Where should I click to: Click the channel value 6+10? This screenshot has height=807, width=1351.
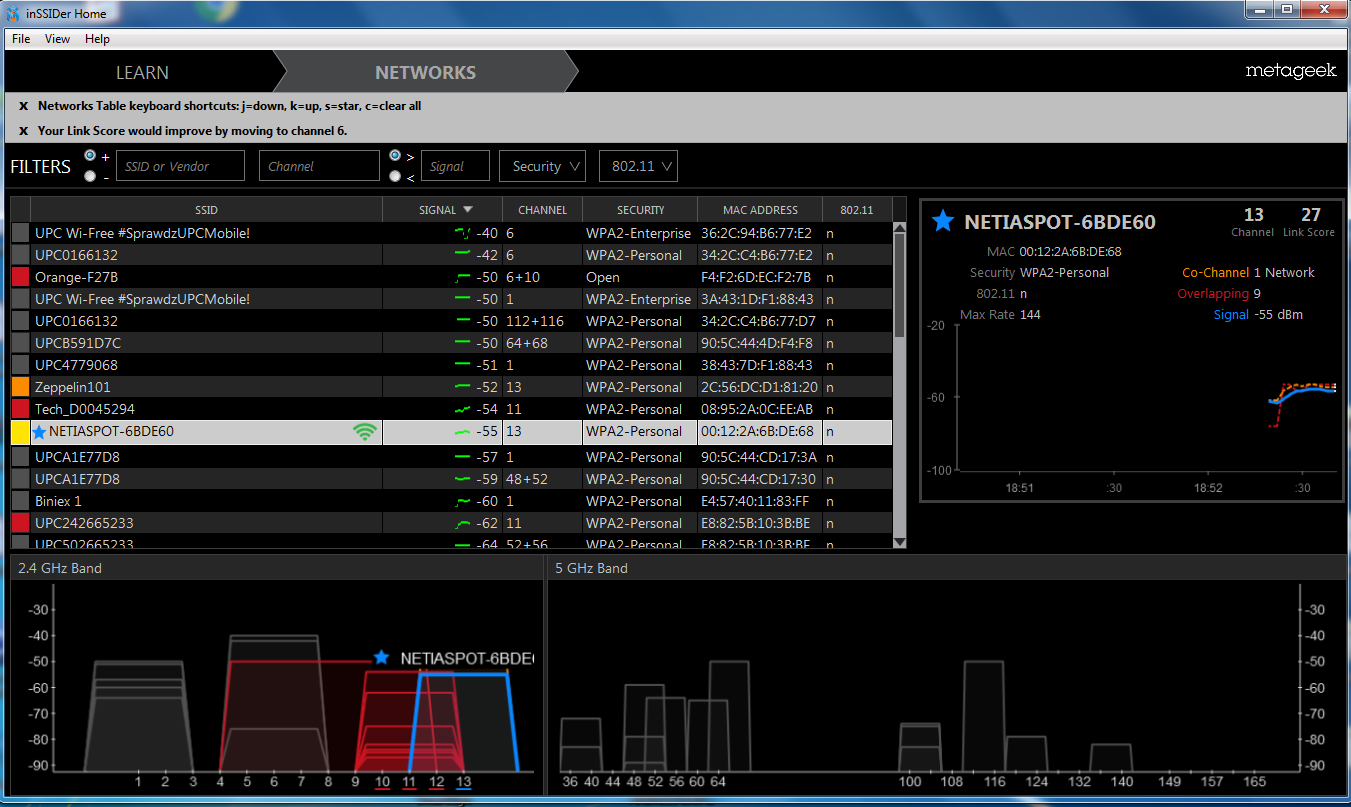tap(524, 277)
